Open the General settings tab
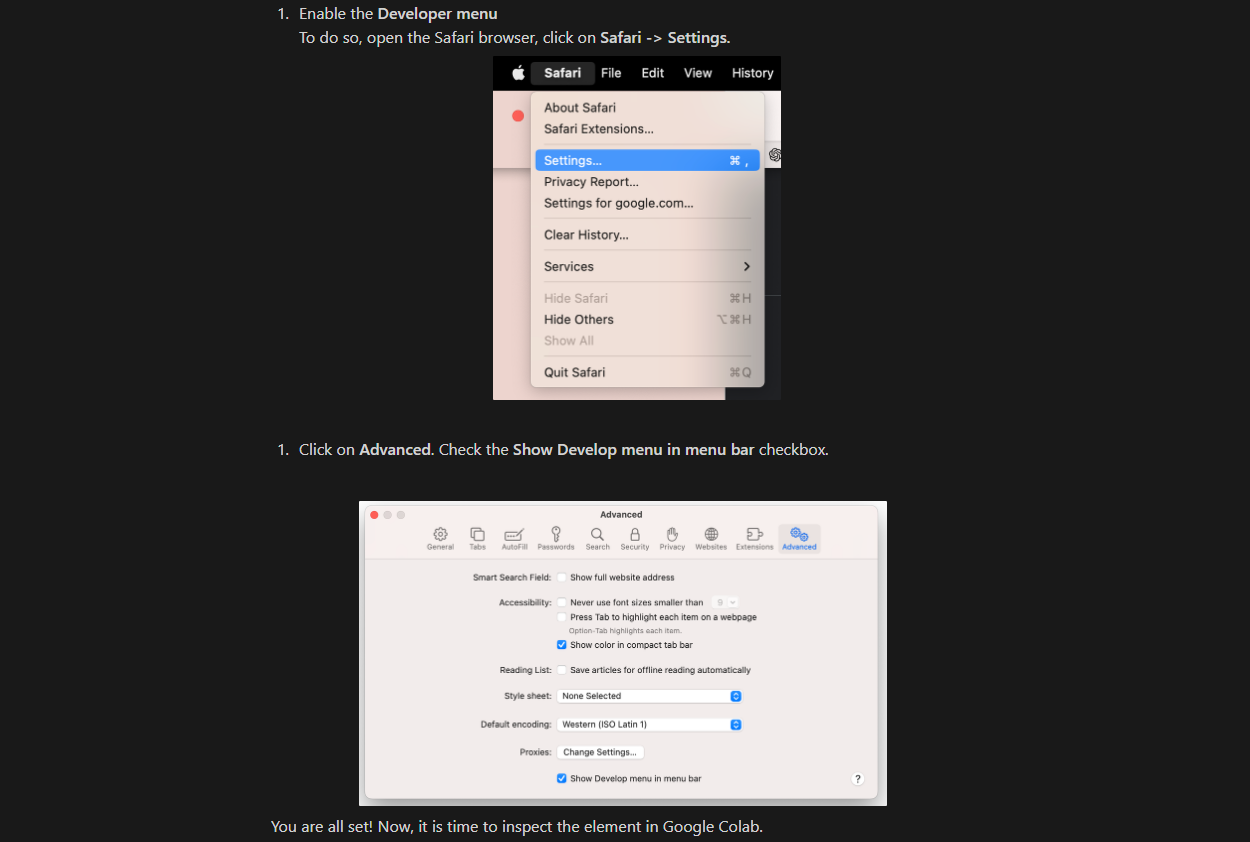 click(440, 539)
